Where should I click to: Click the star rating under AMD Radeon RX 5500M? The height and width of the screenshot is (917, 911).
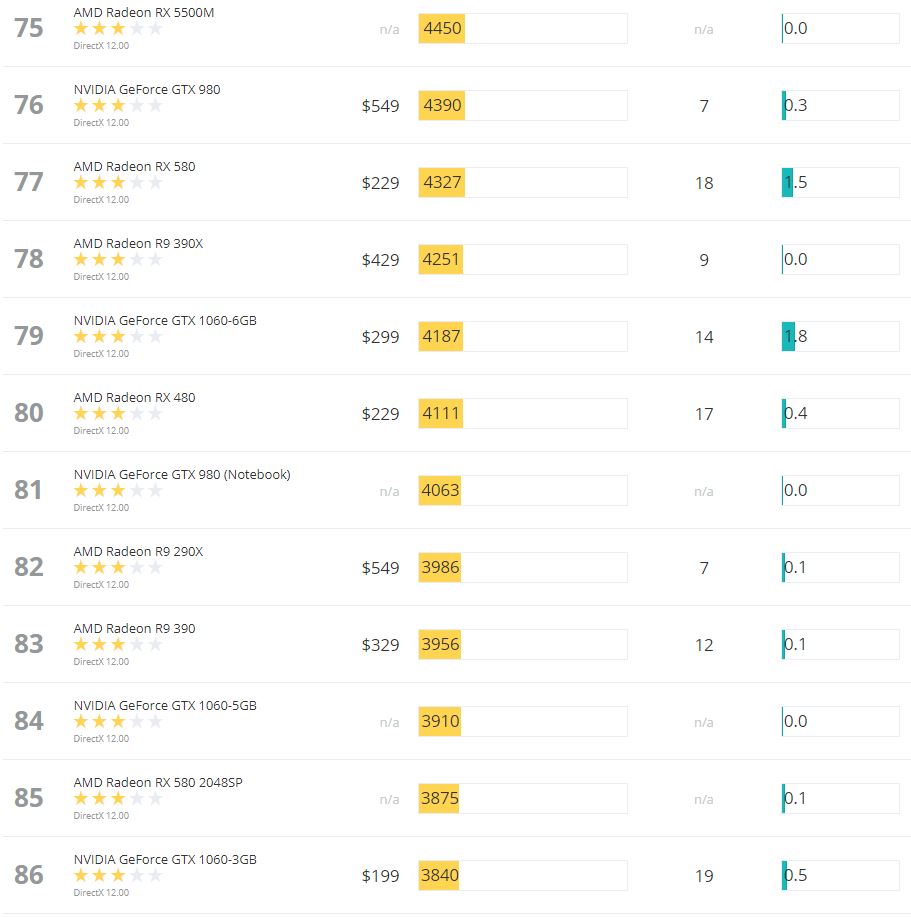[118, 28]
